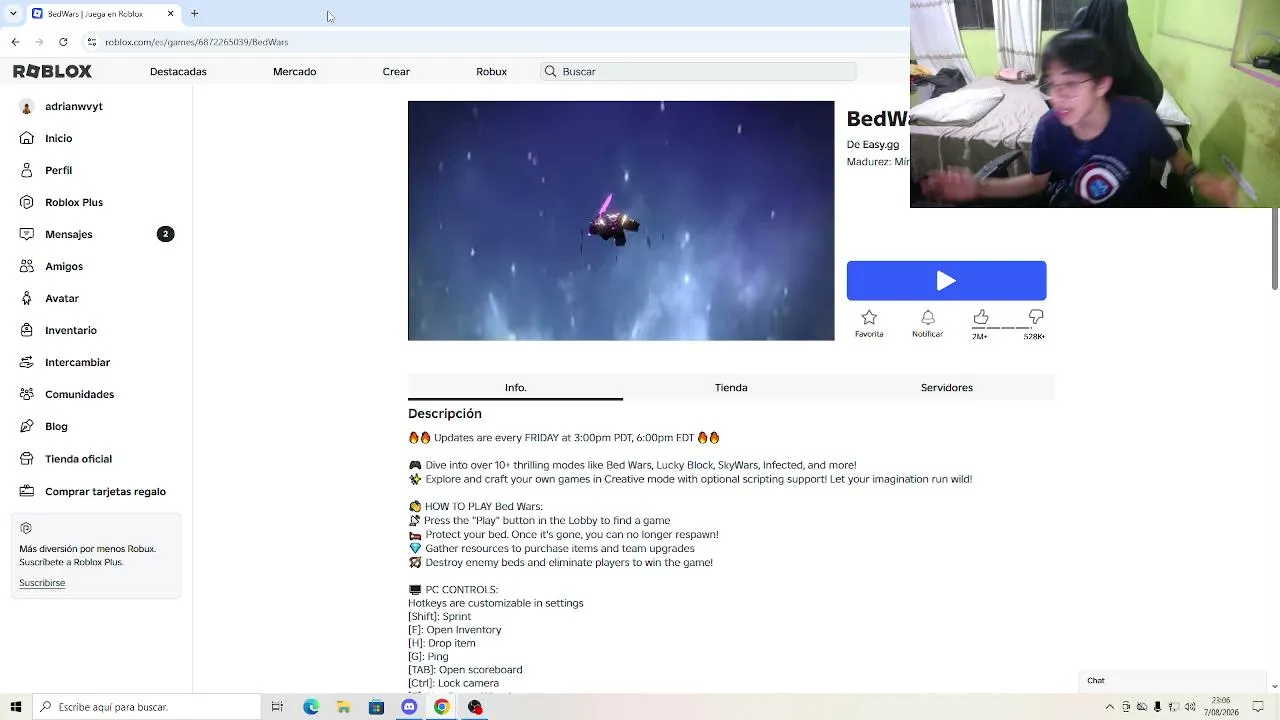Image resolution: width=1280 pixels, height=720 pixels.
Task: Add BedWars to favorites with the star
Action: pyautogui.click(x=869, y=318)
